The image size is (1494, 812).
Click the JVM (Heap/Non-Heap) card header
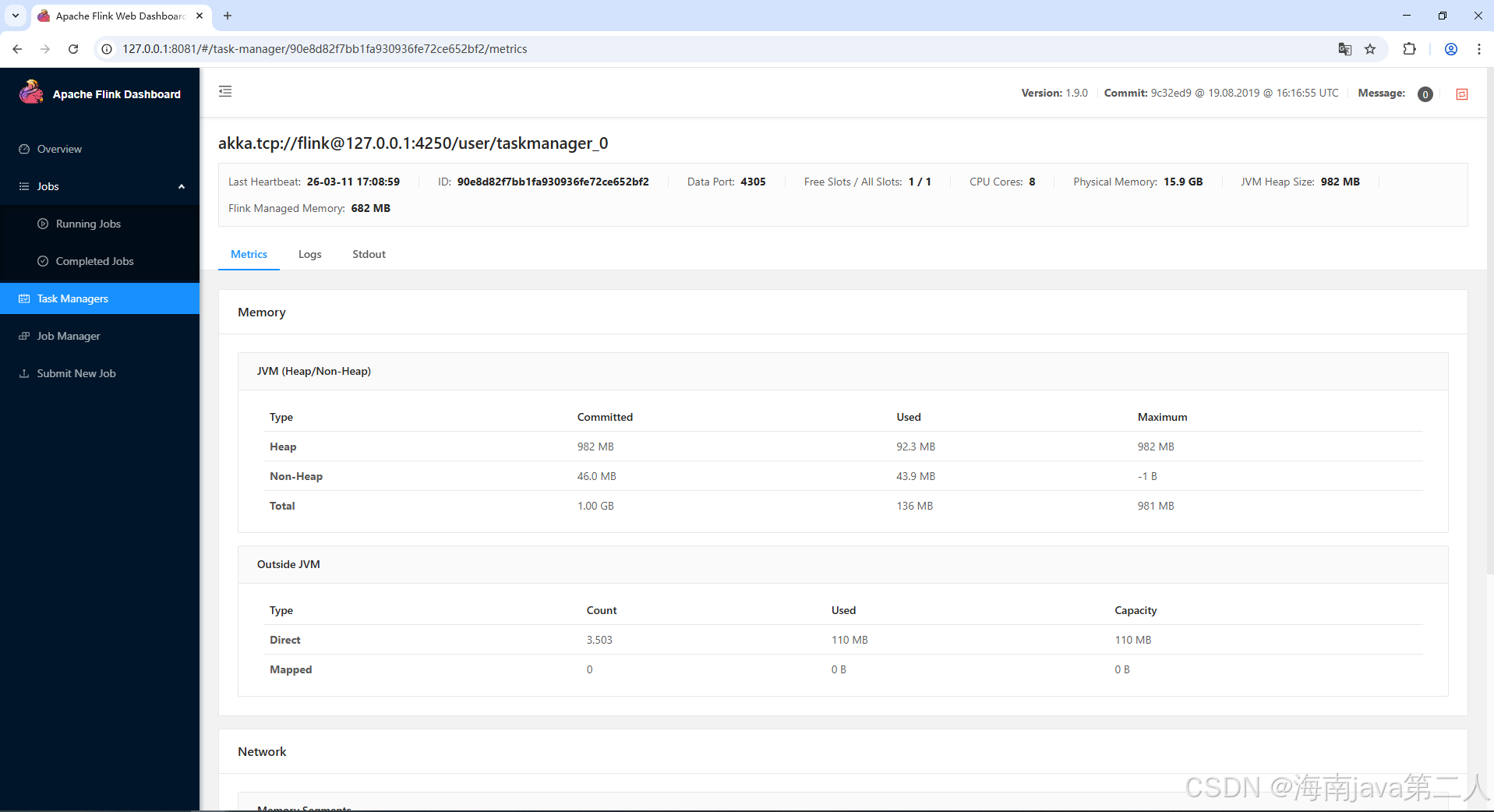[842, 371]
